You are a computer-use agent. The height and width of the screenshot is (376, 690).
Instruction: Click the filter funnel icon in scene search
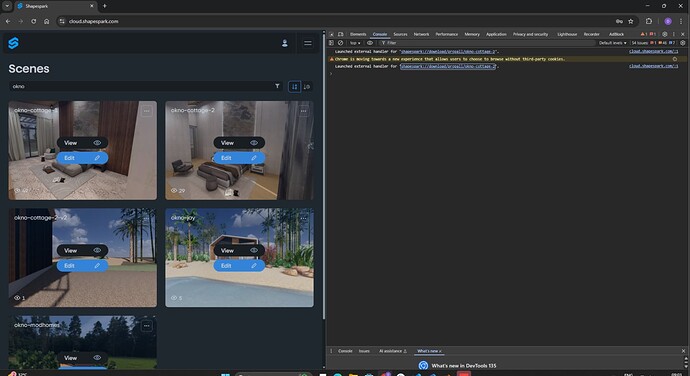277,86
